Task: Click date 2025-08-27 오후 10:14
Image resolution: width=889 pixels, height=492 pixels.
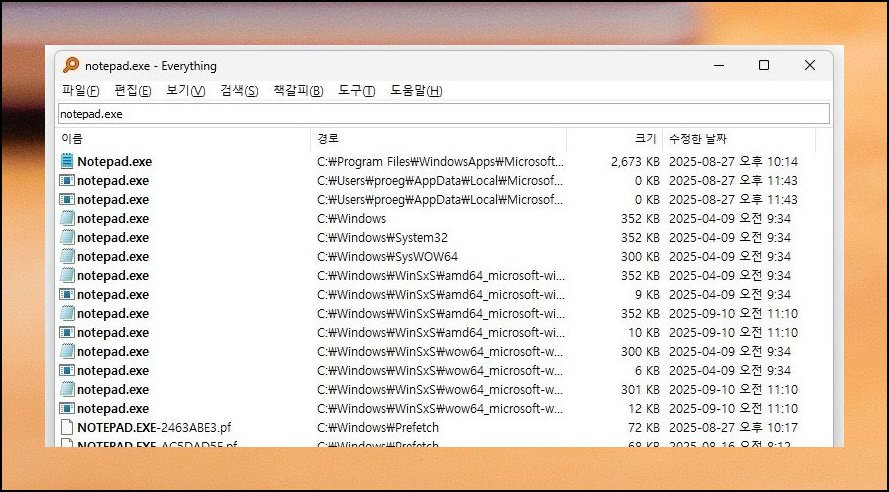Action: pos(733,162)
